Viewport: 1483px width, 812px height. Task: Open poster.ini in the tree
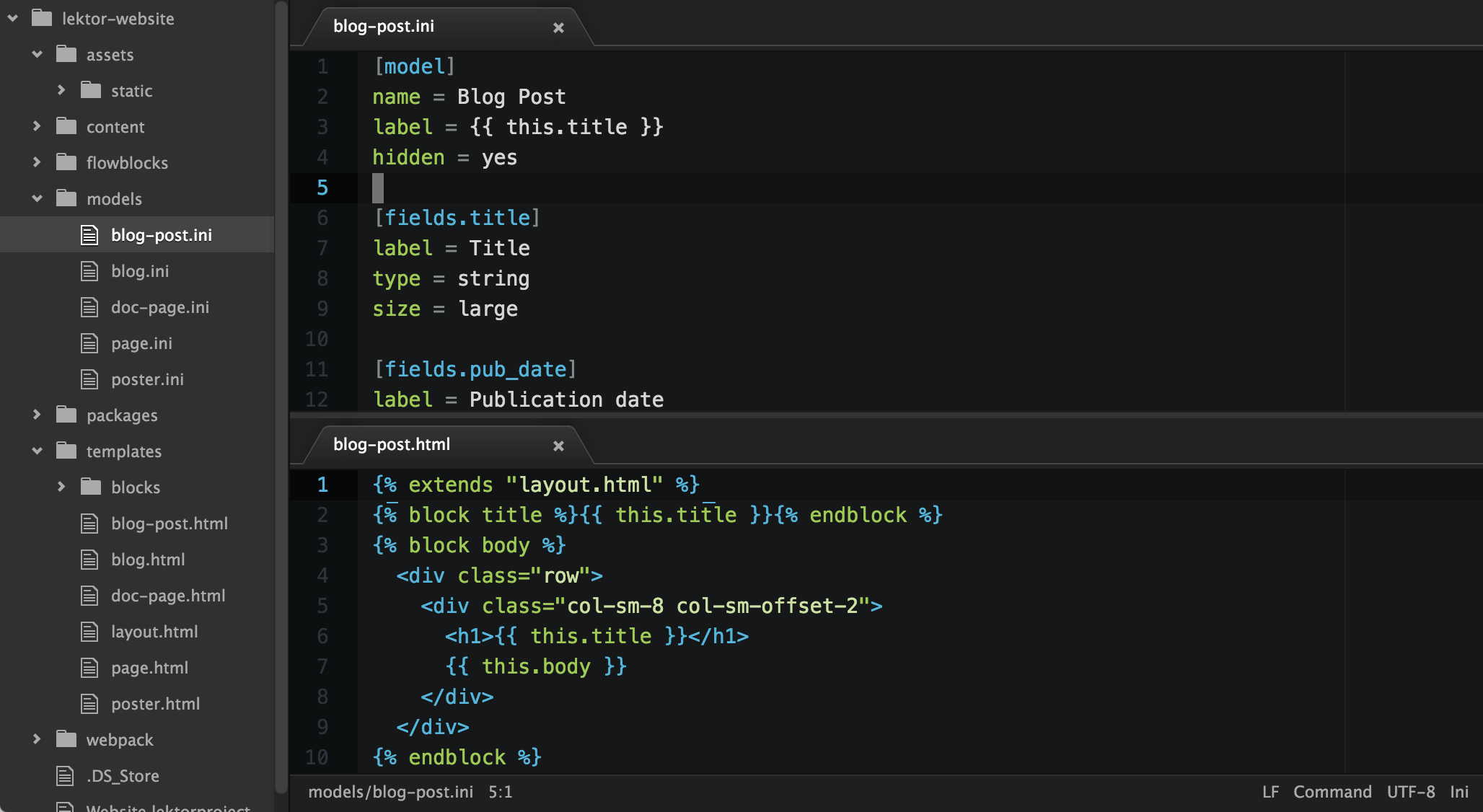click(147, 379)
